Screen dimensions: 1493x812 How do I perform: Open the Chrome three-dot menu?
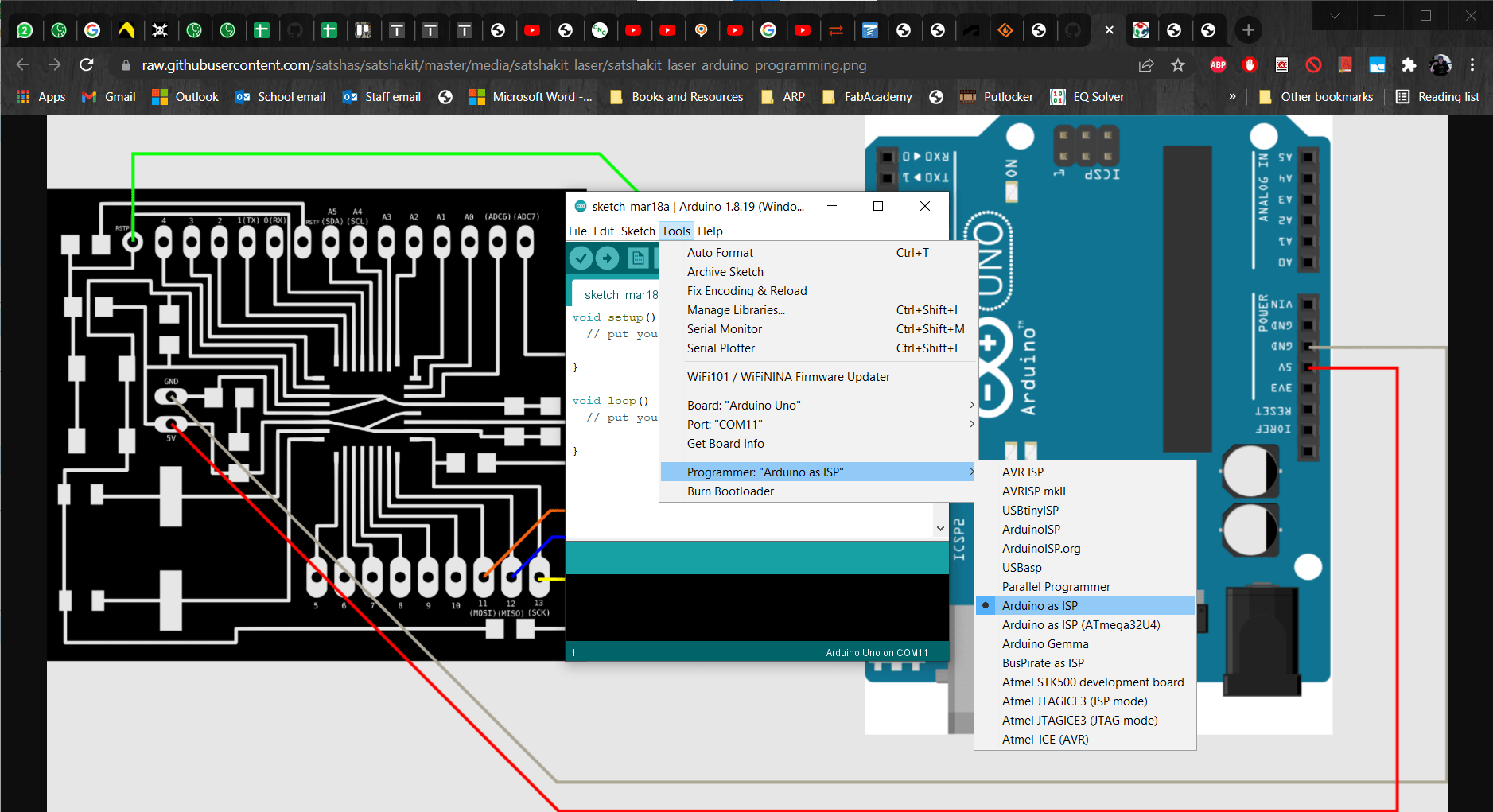1472,65
